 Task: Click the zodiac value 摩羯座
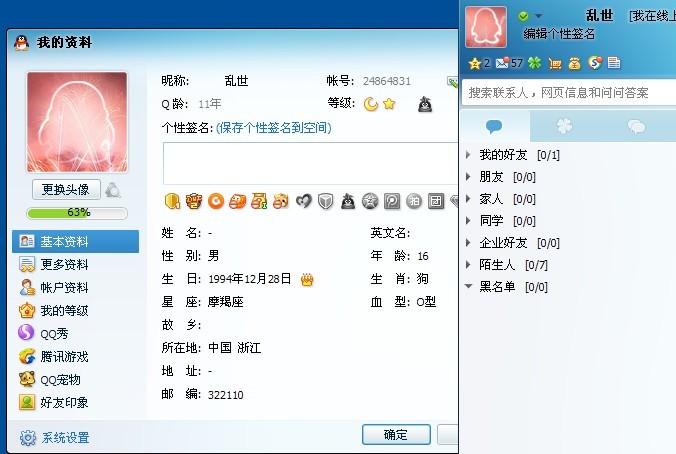coord(225,302)
